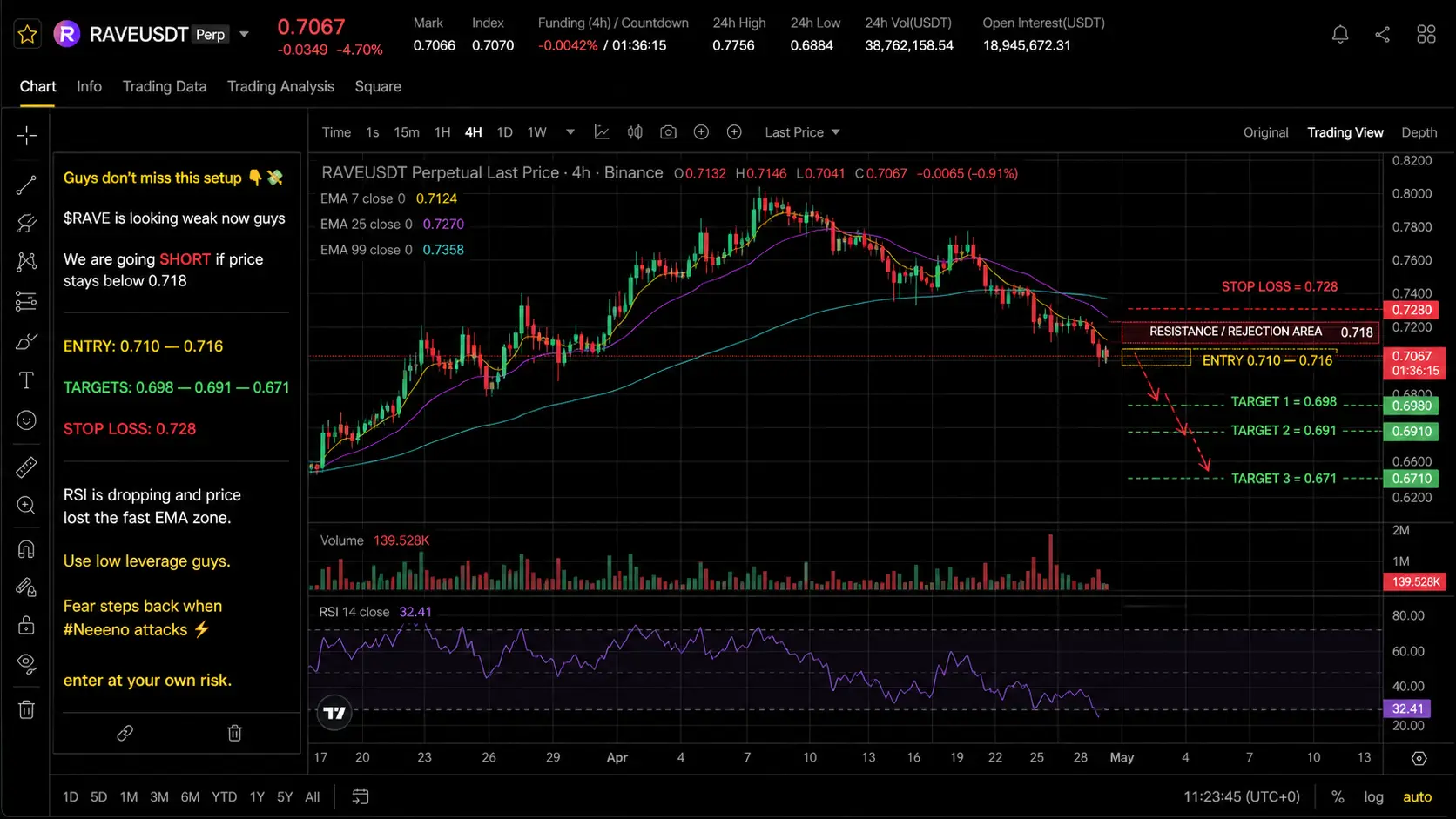The width and height of the screenshot is (1456, 819).
Task: Toggle log scale on price axis
Action: [x=1373, y=796]
